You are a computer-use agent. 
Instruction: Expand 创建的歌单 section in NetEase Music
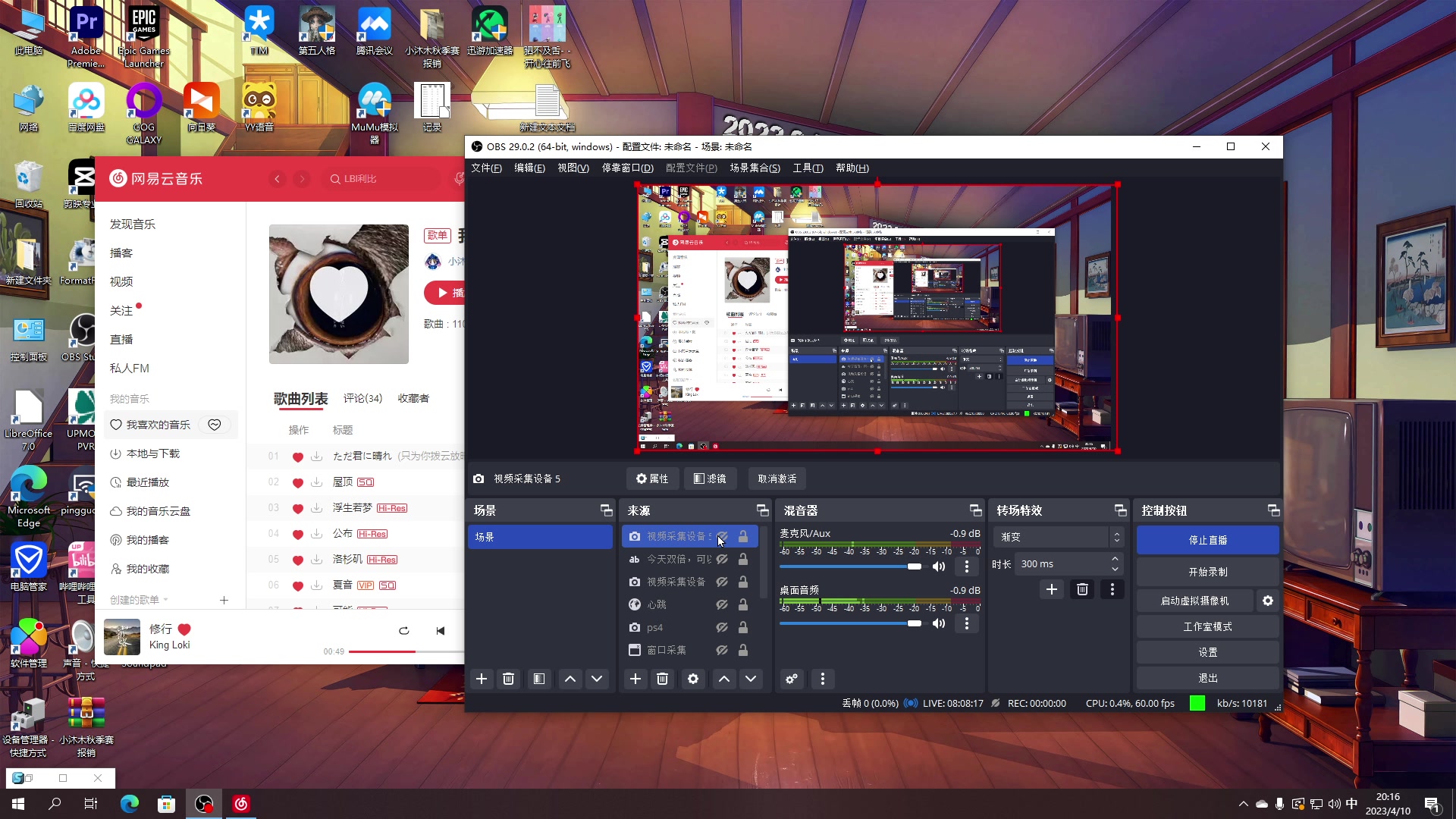(x=139, y=600)
